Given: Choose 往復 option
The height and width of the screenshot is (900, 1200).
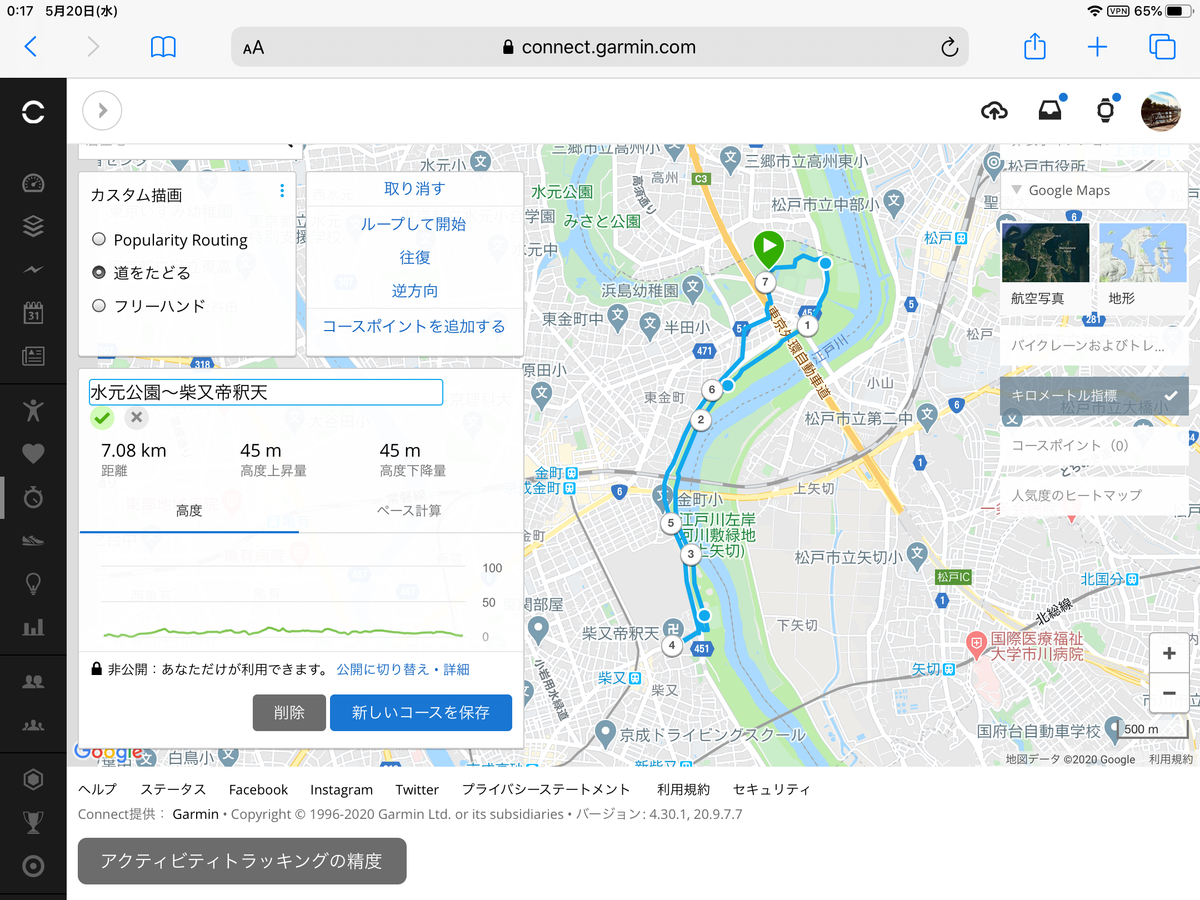Looking at the screenshot, I should coord(414,257).
